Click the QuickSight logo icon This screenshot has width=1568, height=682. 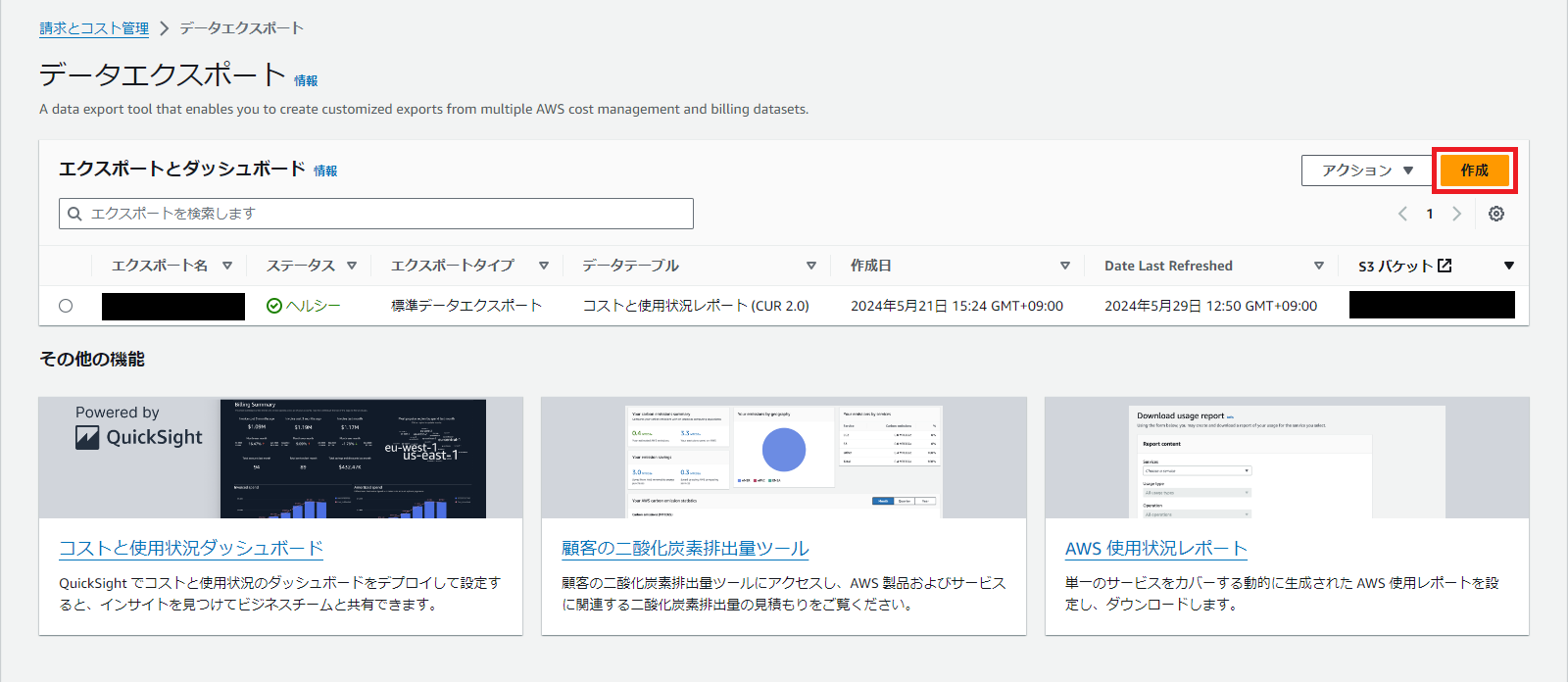87,438
